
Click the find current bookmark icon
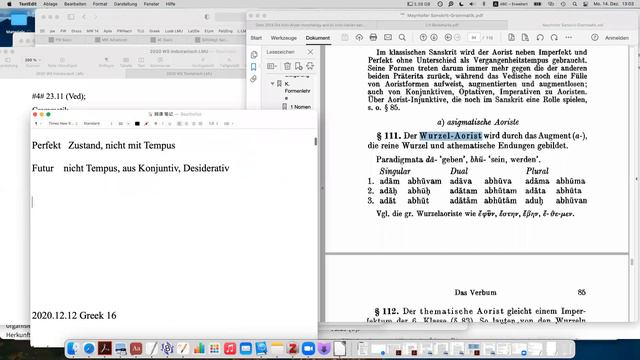point(310,66)
